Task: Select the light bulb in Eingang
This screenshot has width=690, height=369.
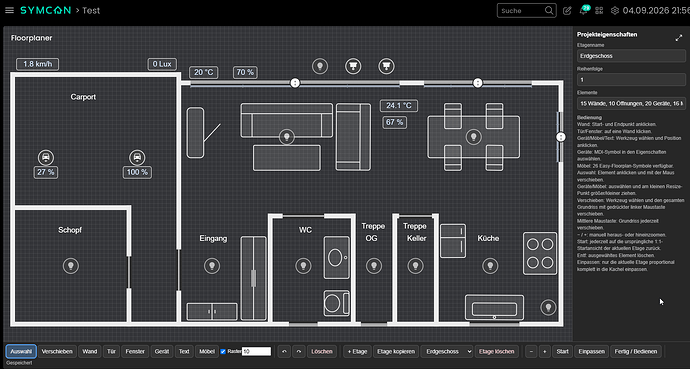Action: tap(212, 266)
